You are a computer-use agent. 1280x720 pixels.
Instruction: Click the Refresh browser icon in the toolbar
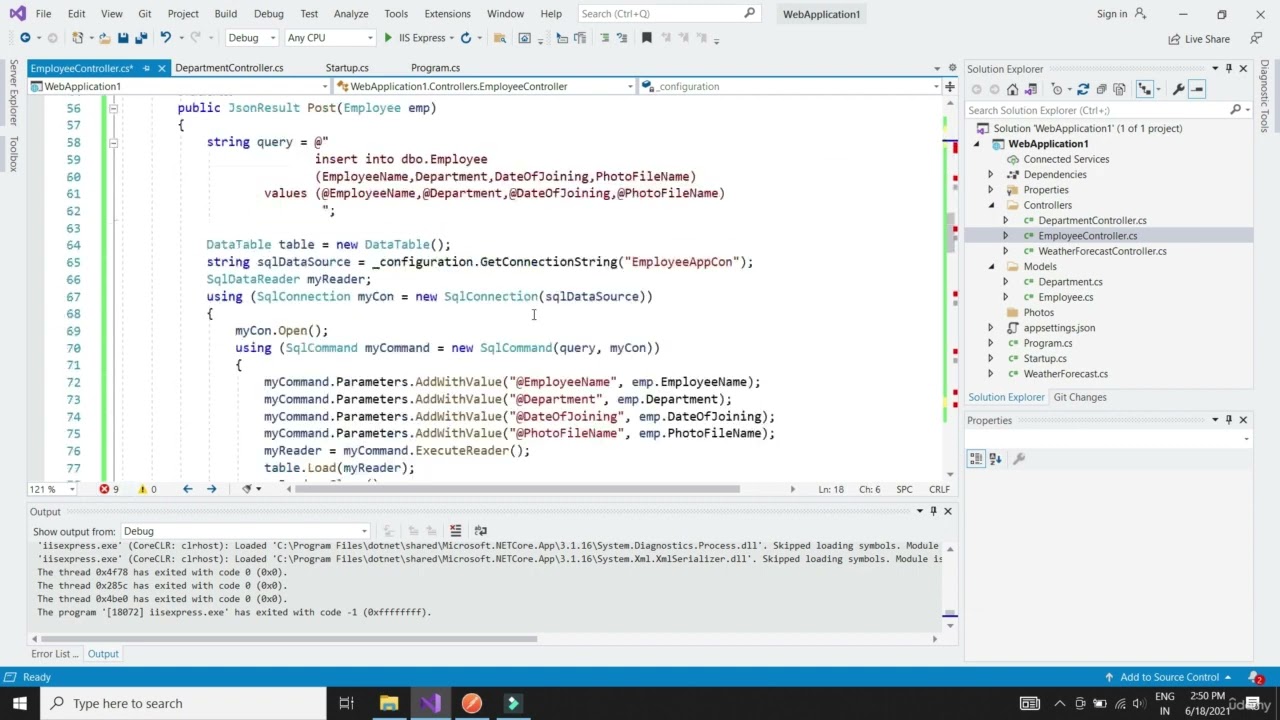click(466, 38)
